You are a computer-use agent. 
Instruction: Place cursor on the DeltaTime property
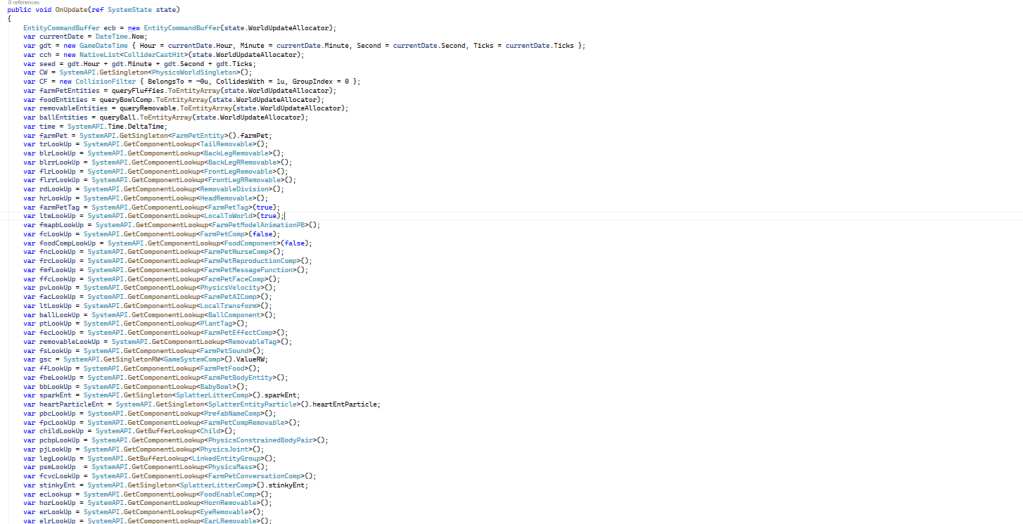point(154,127)
